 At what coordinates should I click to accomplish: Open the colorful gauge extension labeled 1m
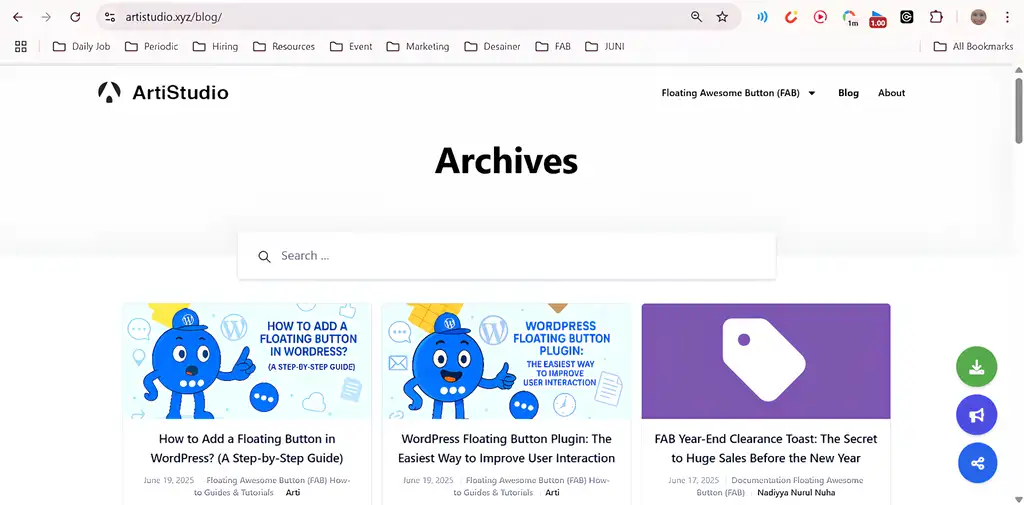[x=850, y=18]
